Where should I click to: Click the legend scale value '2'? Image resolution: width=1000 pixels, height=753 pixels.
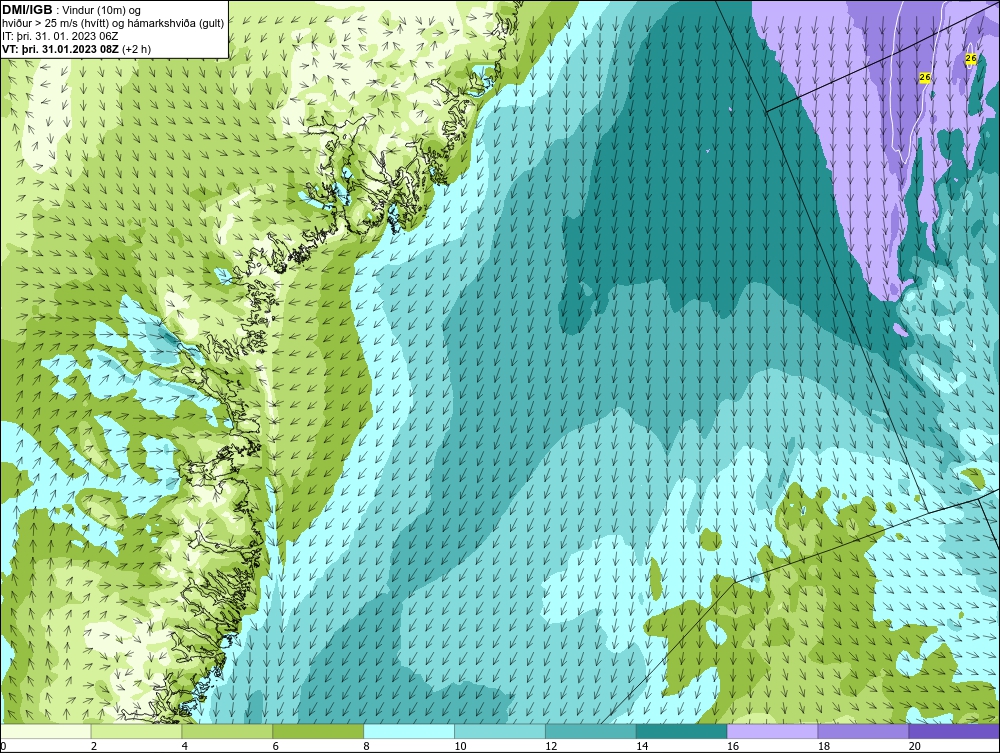click(94, 746)
